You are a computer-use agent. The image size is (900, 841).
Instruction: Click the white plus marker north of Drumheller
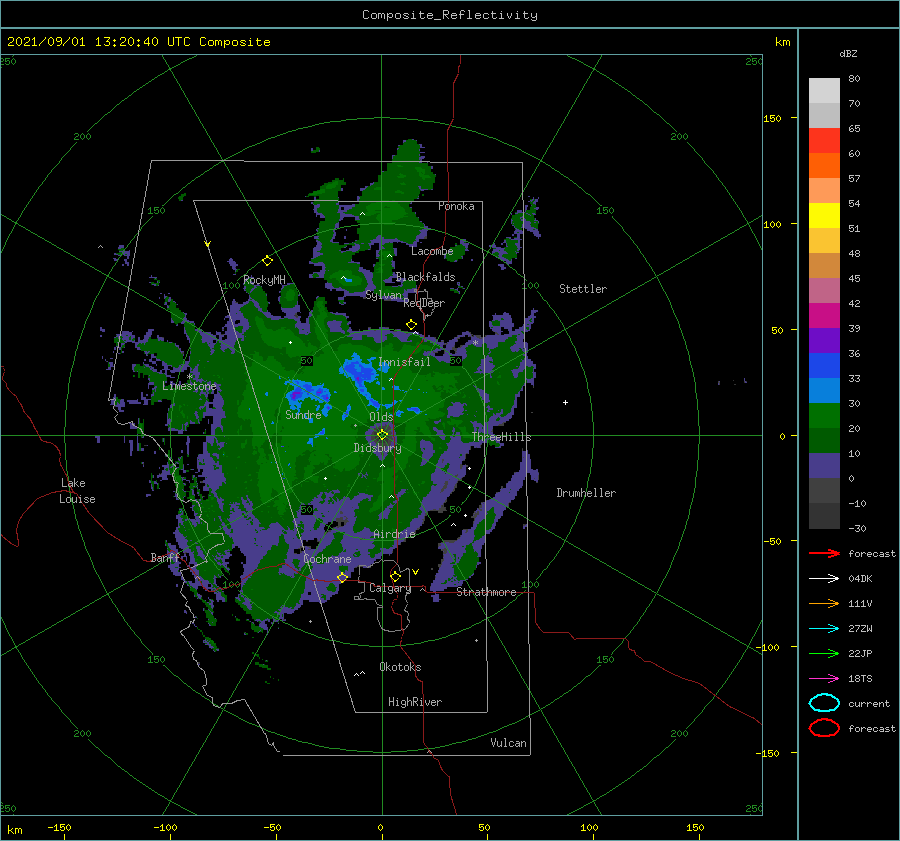[x=565, y=402]
